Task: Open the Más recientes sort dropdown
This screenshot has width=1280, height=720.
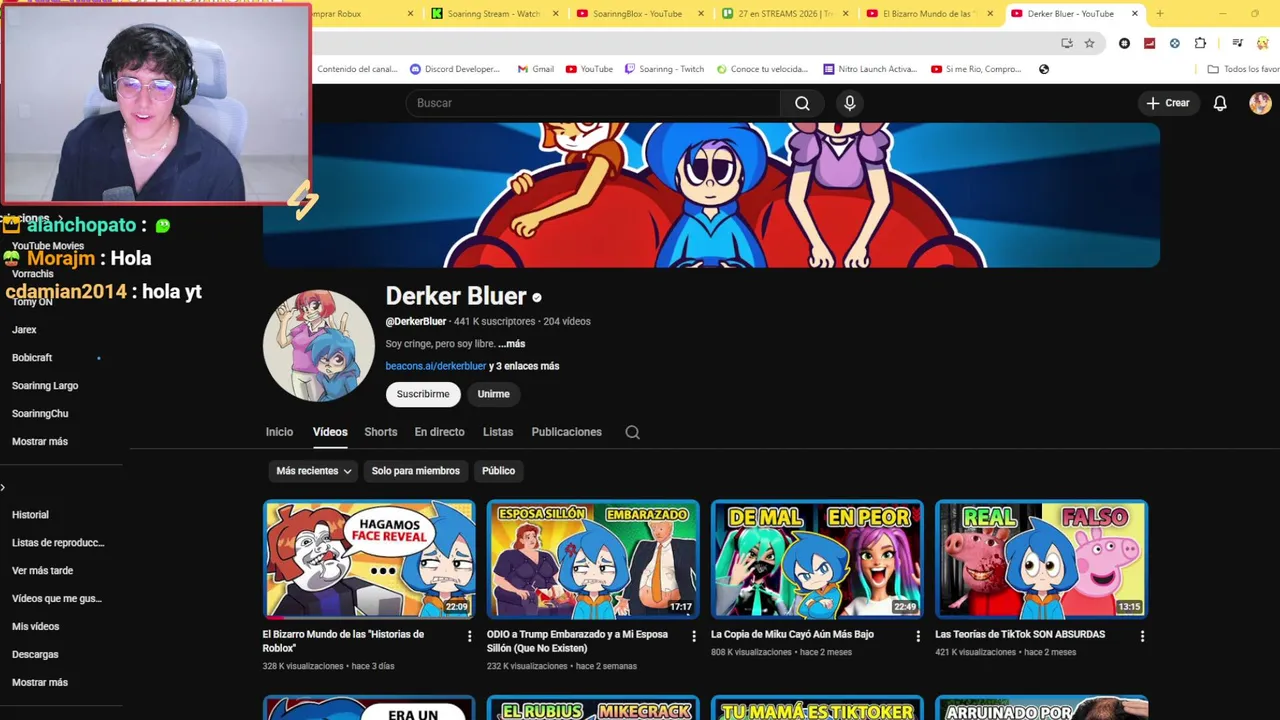Action: click(314, 471)
